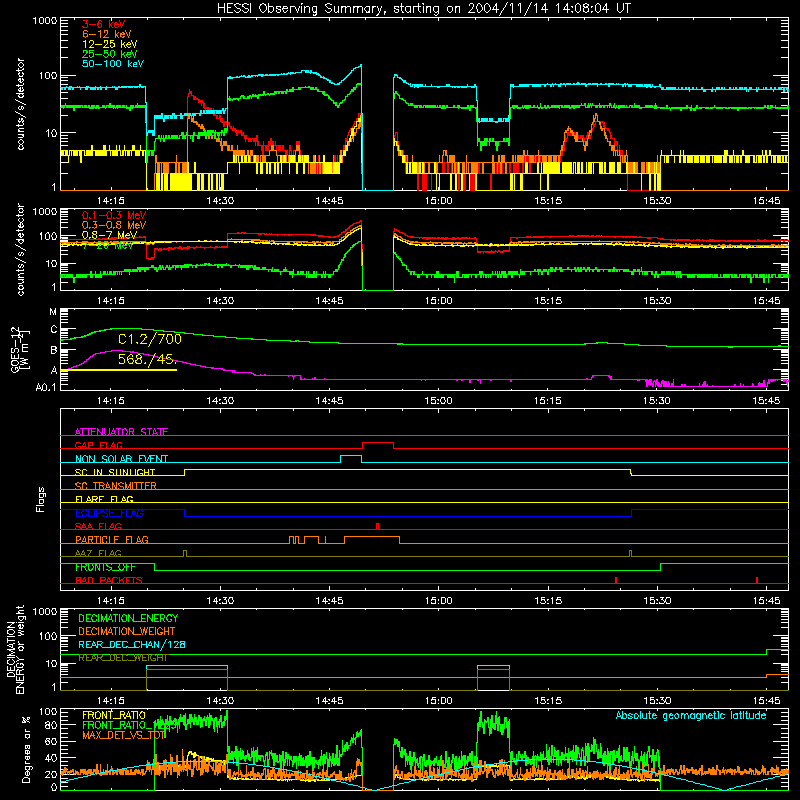Click the 14:30 tick label under Flags panel
800x800 pixels.
[220, 601]
